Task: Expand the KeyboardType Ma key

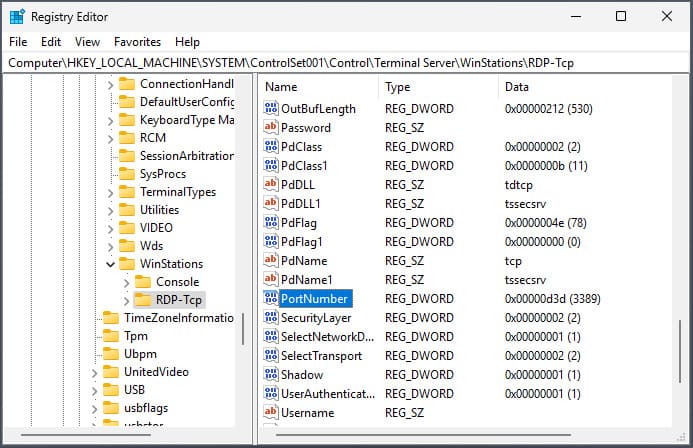Action: (110, 121)
